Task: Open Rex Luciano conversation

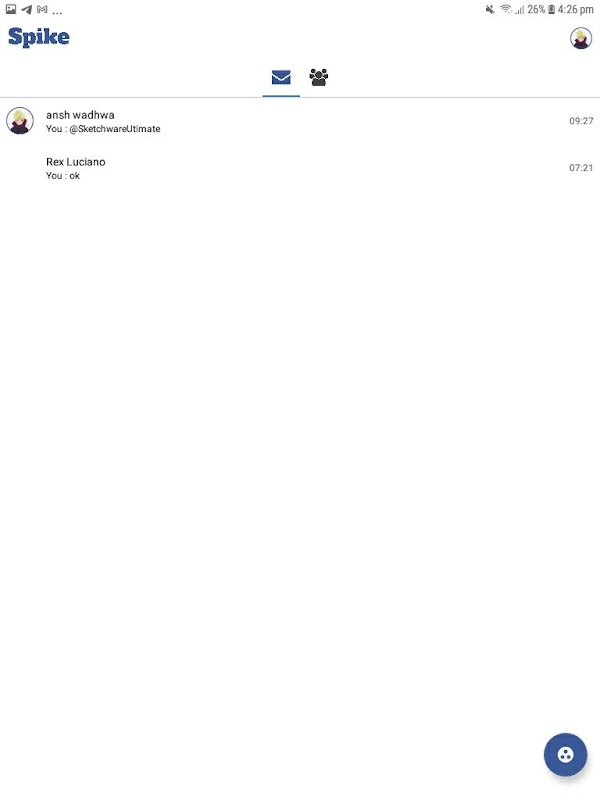Action: coord(300,168)
